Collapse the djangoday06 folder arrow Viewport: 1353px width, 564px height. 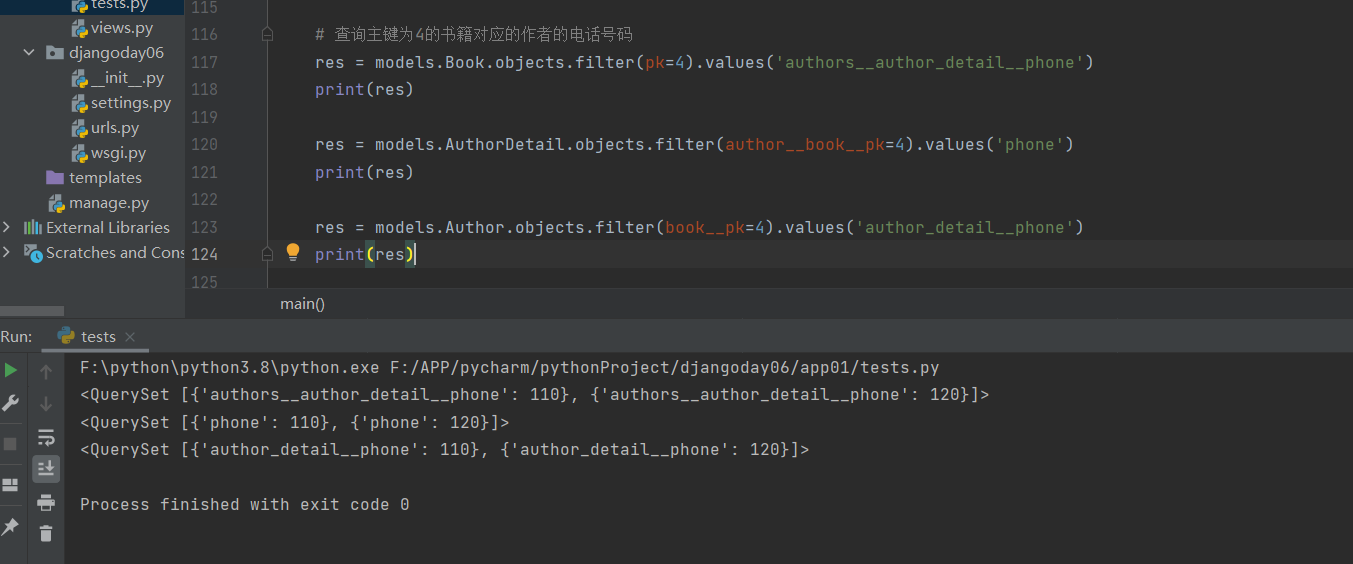click(29, 53)
